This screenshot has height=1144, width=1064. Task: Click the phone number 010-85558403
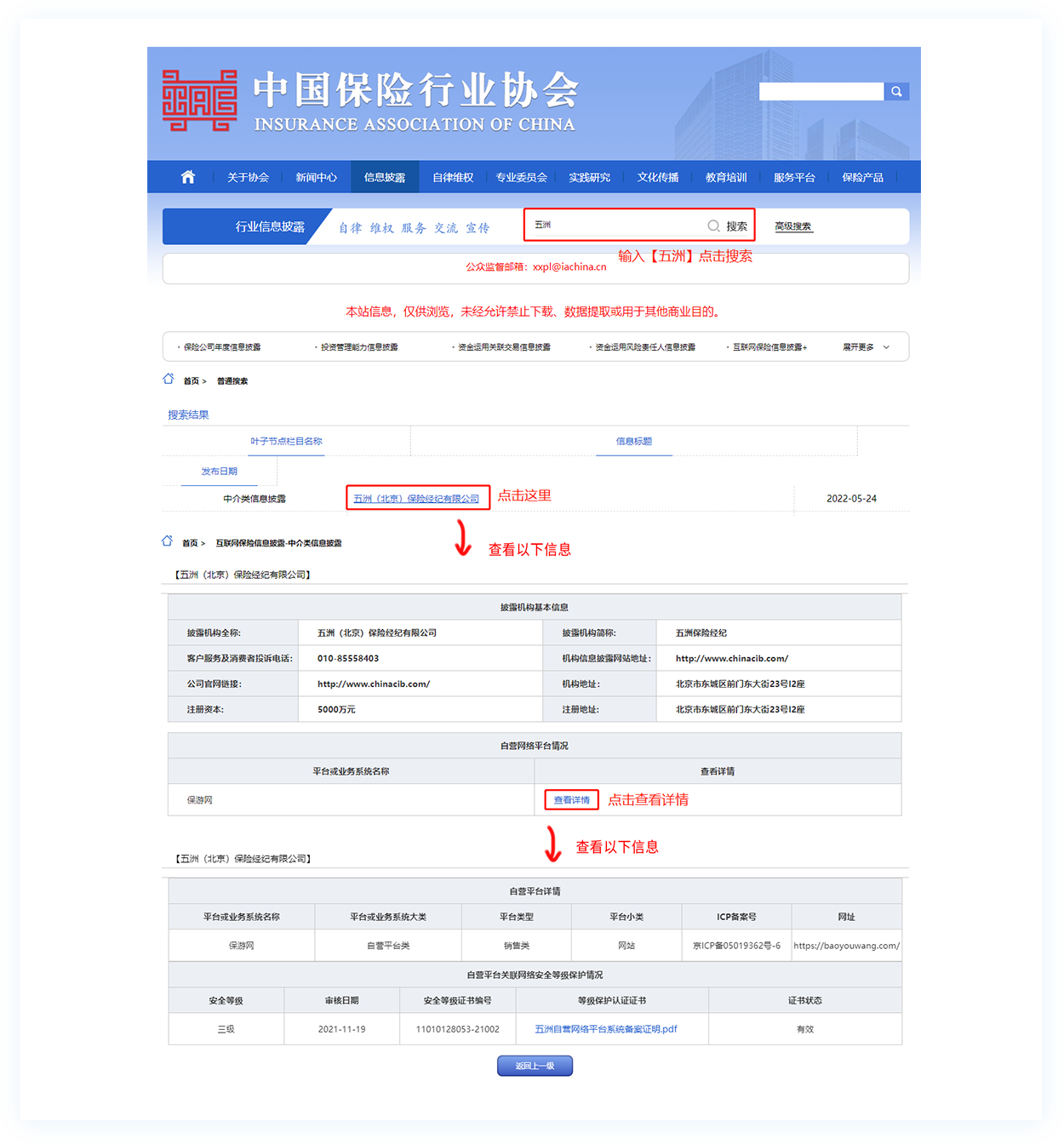[348, 658]
